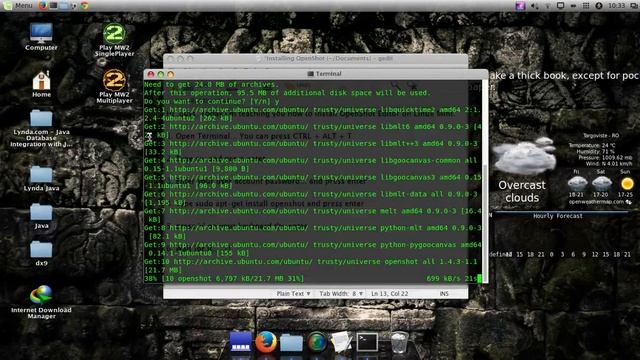Click the Terminal orange window button
Viewport: 640px width, 360px height.
click(x=170, y=74)
